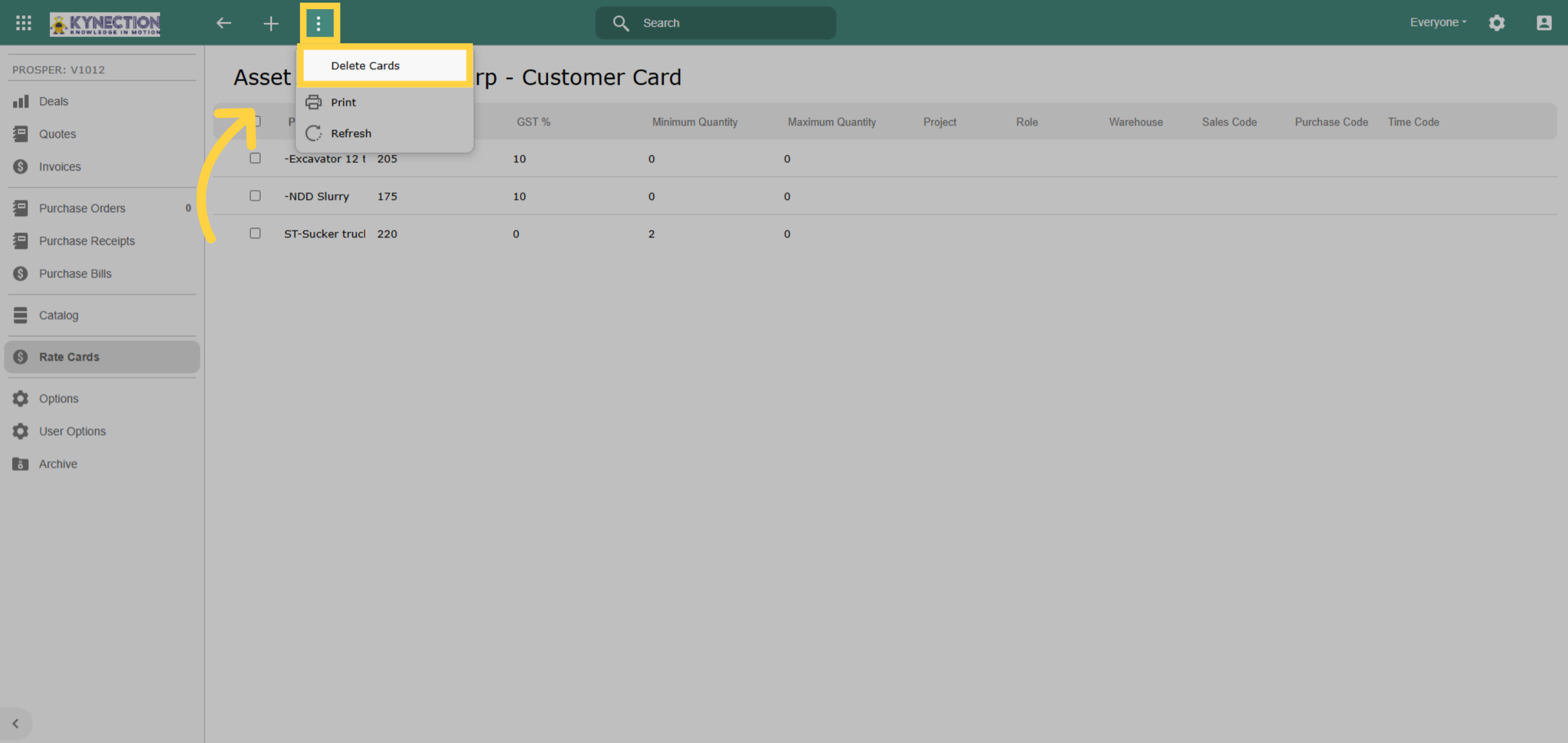
Task: Click into the Search field
Action: 715,23
